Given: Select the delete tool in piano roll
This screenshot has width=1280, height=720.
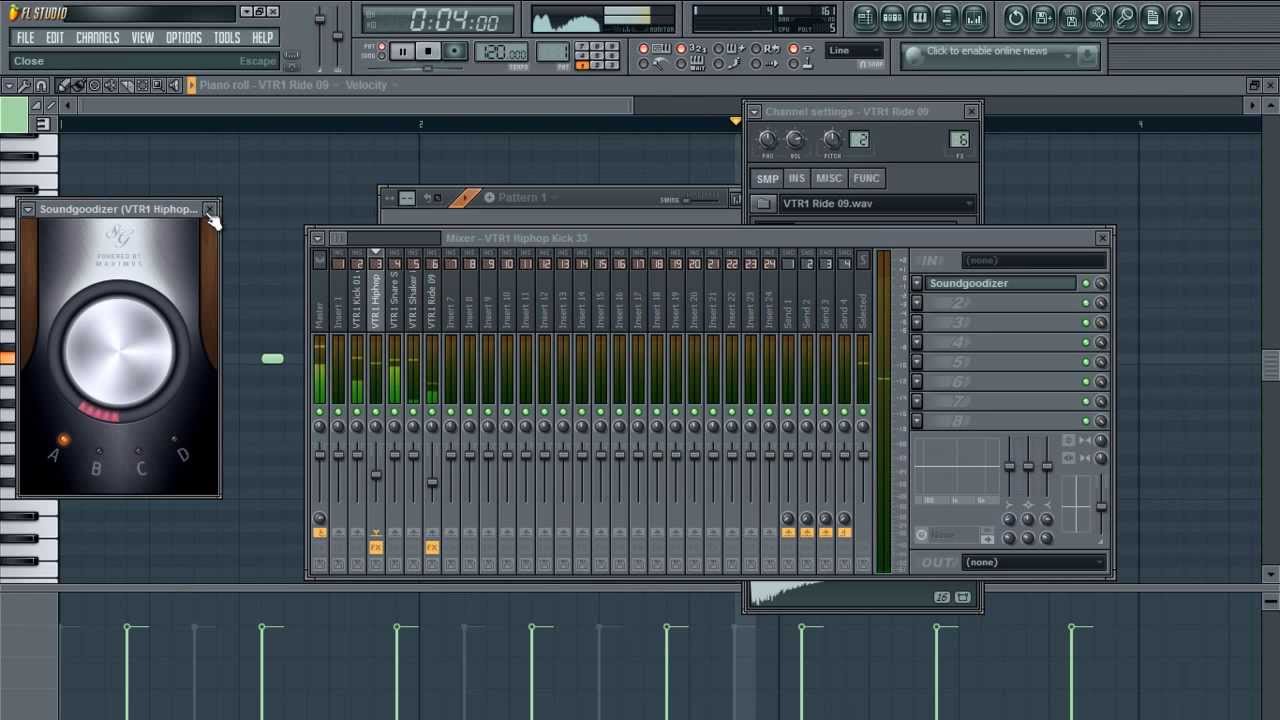Looking at the screenshot, I should [x=94, y=85].
